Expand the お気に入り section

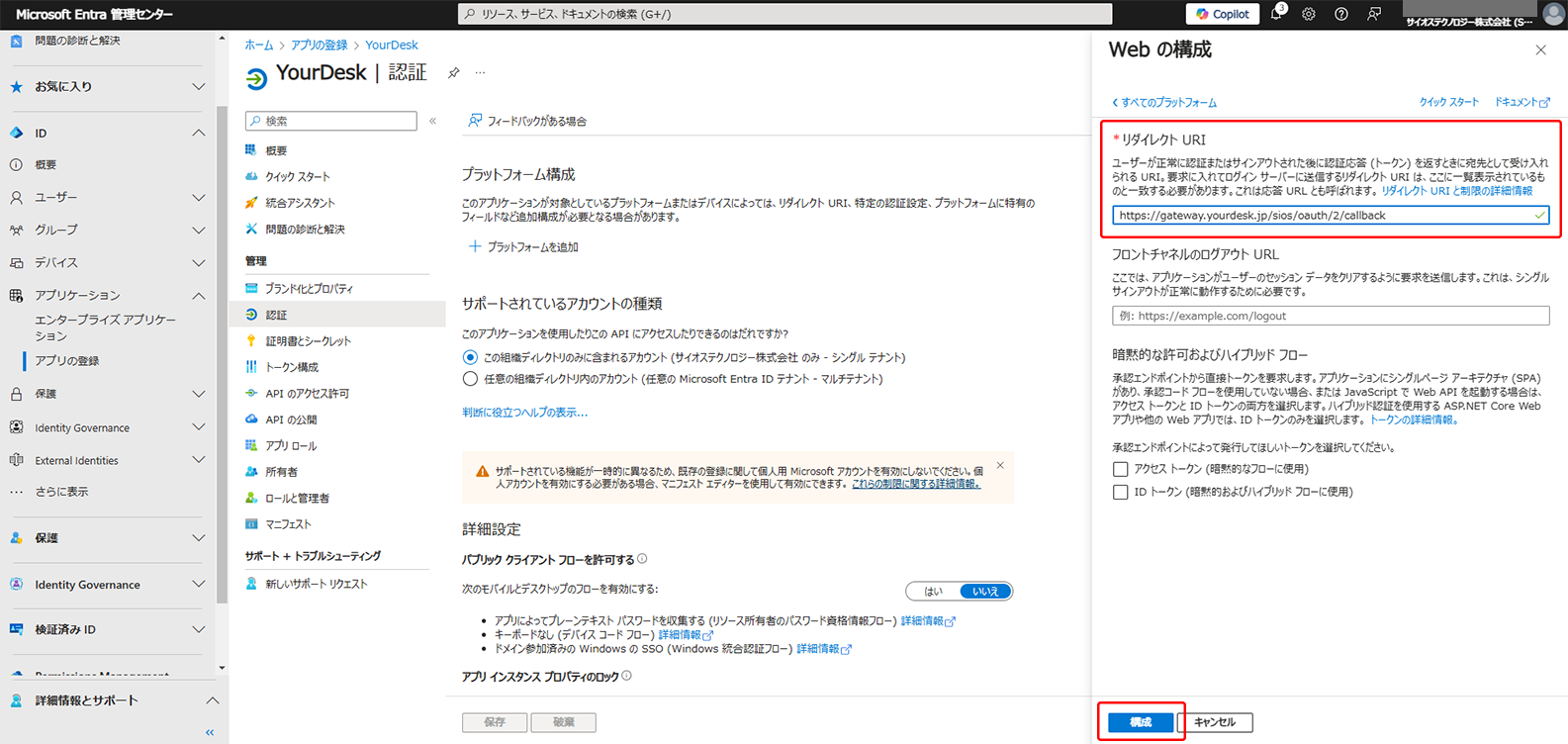(199, 87)
